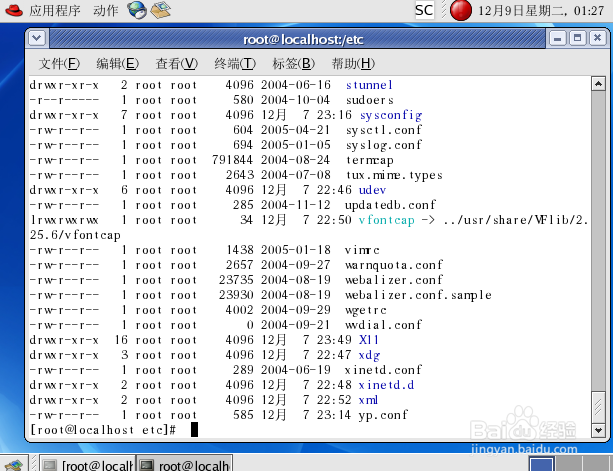The width and height of the screenshot is (613, 471).
Task: Click the yp.conf file name
Action: point(383,415)
